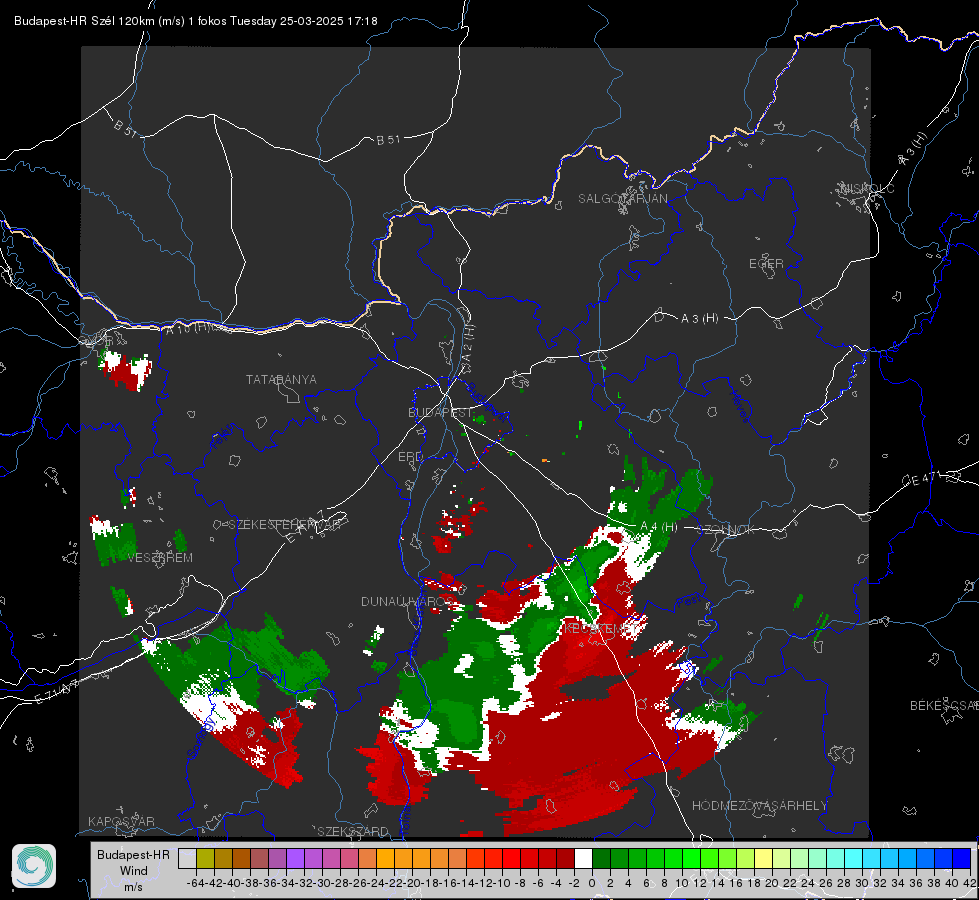Click the ÉRD town label

coord(410,457)
